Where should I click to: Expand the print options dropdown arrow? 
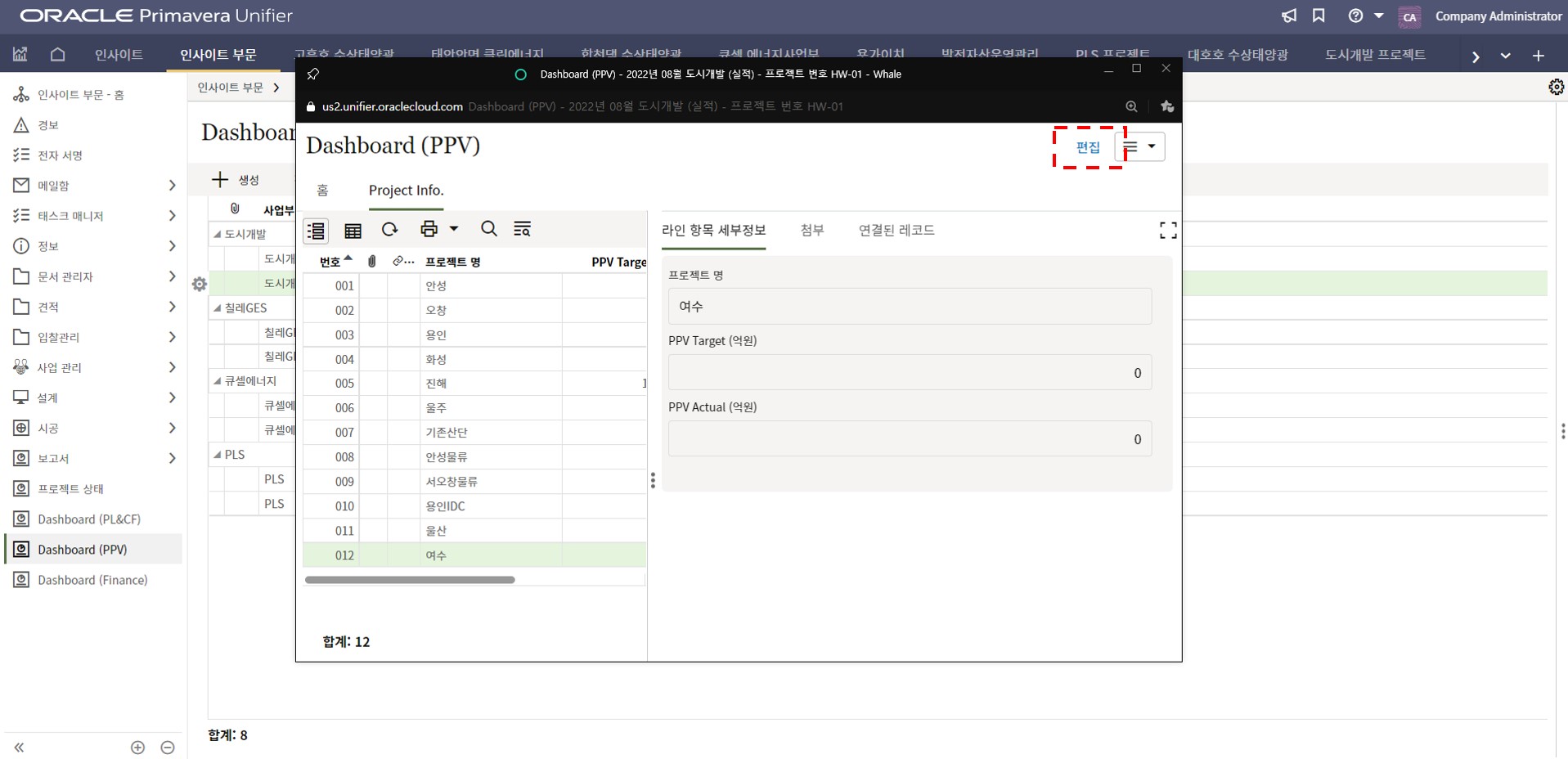click(454, 230)
